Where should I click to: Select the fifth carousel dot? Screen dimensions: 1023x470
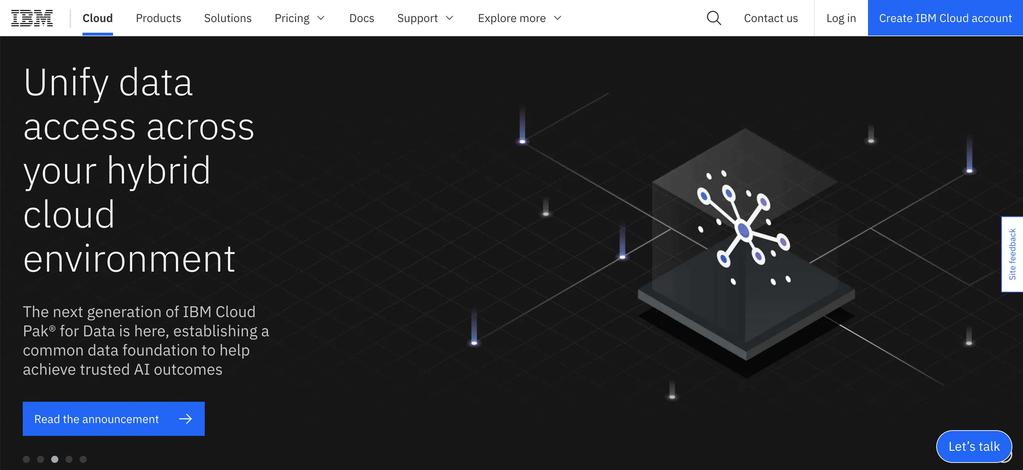tap(83, 459)
